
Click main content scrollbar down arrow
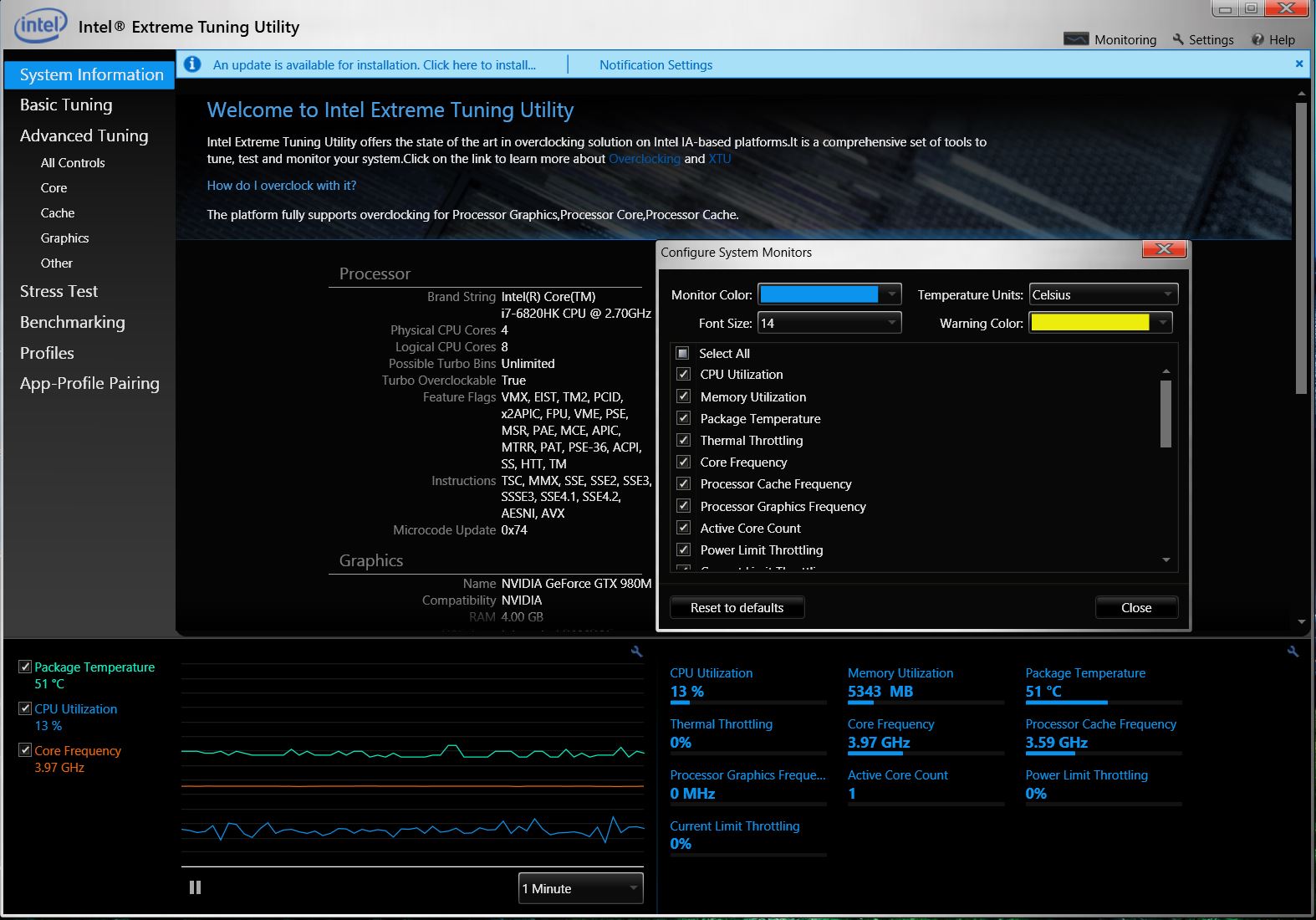click(1301, 622)
